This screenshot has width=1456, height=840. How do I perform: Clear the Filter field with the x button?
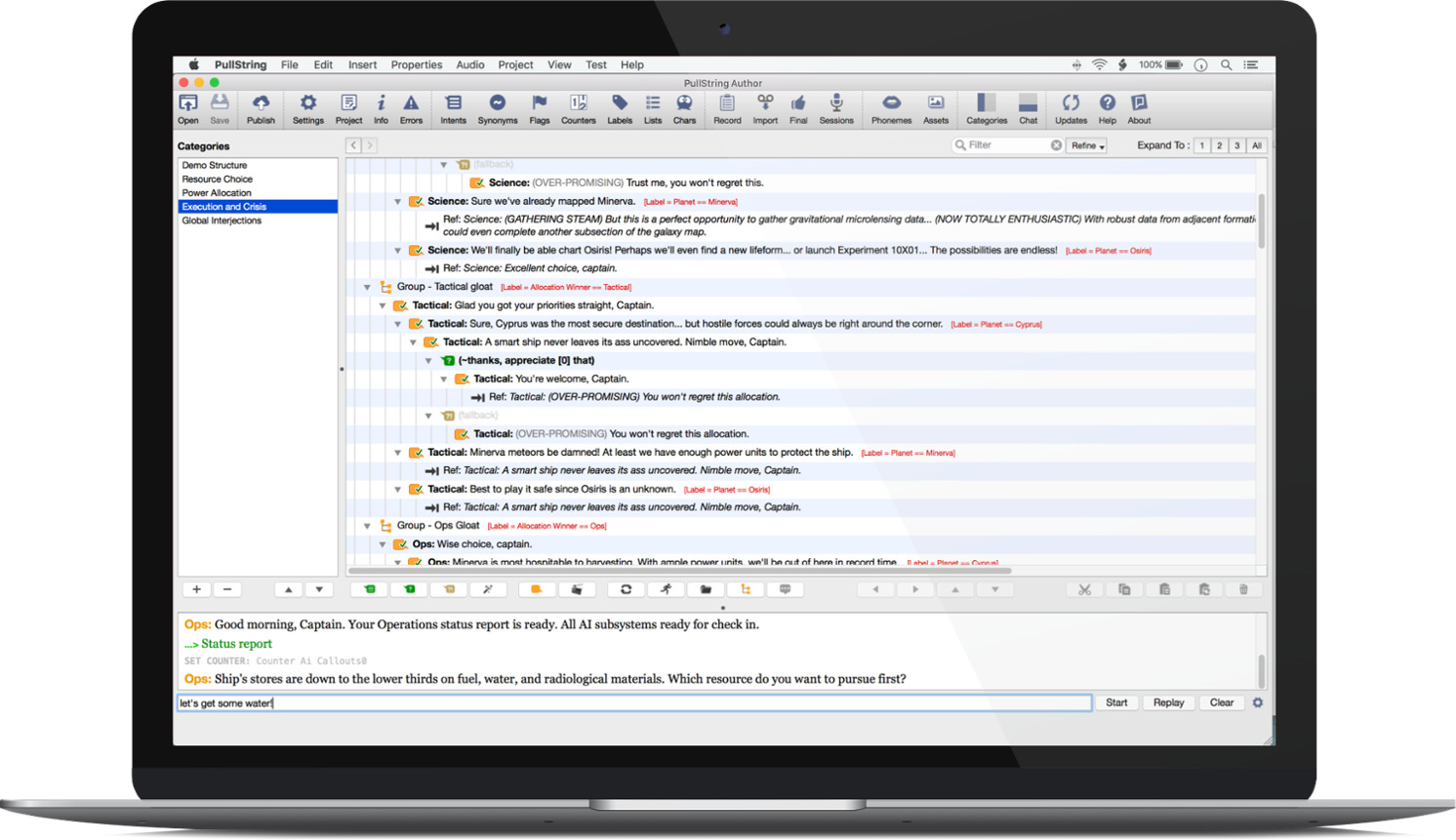pyautogui.click(x=1056, y=145)
